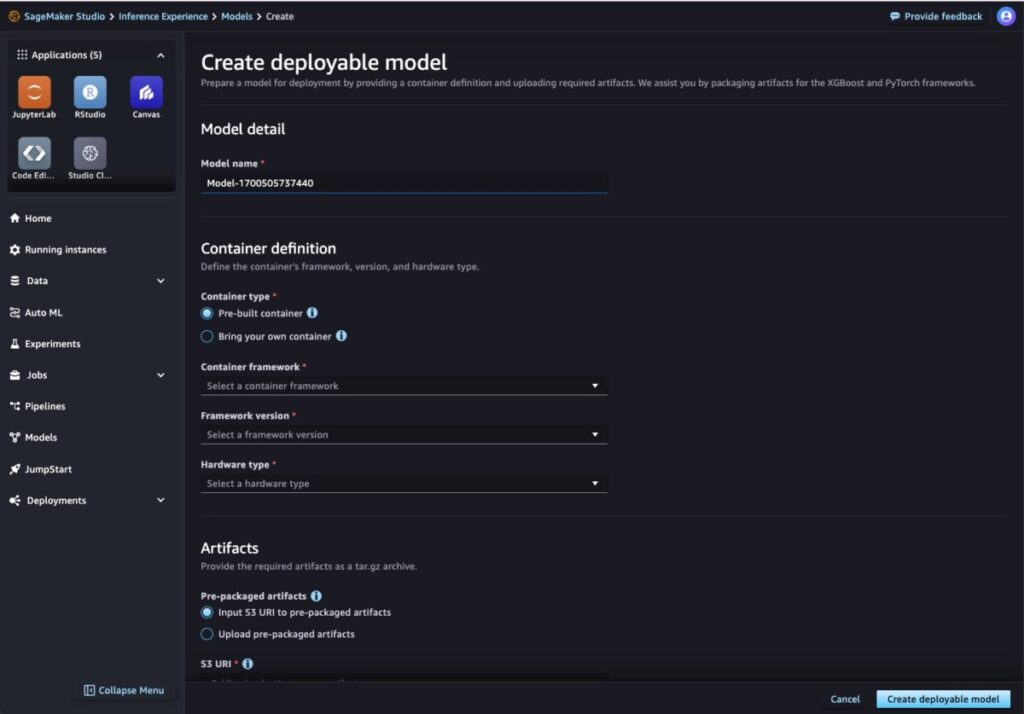Click the Home house icon in sidebar
Screen dimensions: 1024x714
(14, 218)
